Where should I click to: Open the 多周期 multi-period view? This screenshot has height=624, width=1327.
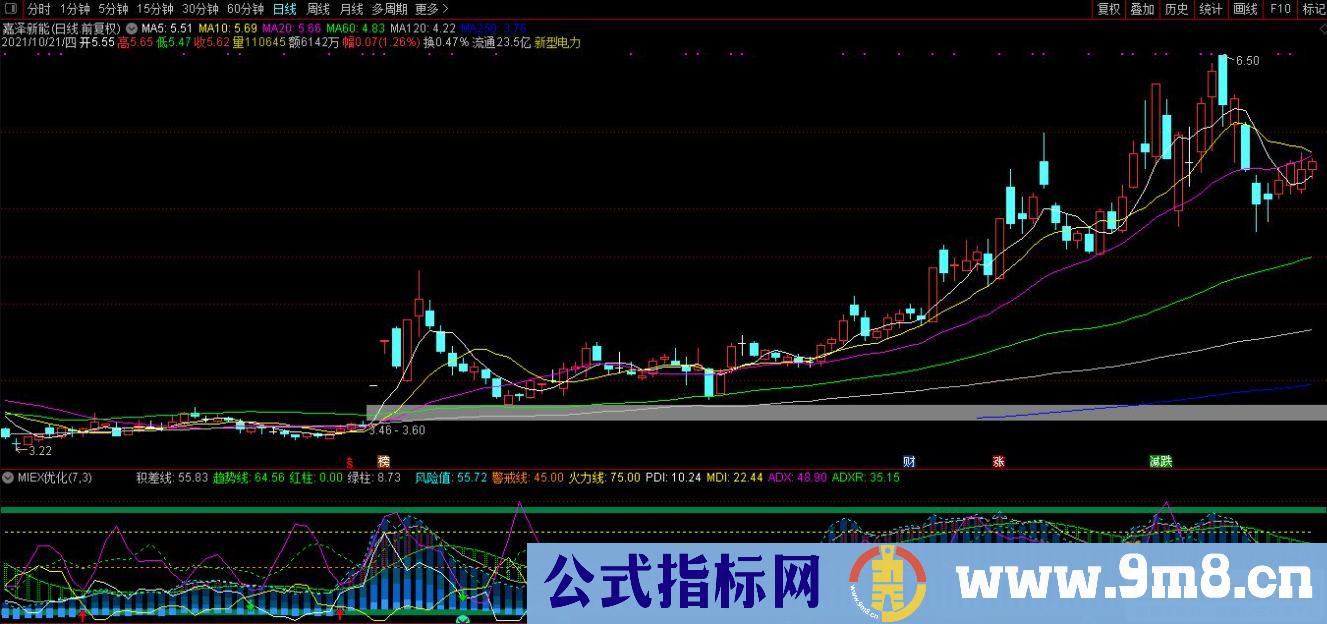click(x=389, y=9)
